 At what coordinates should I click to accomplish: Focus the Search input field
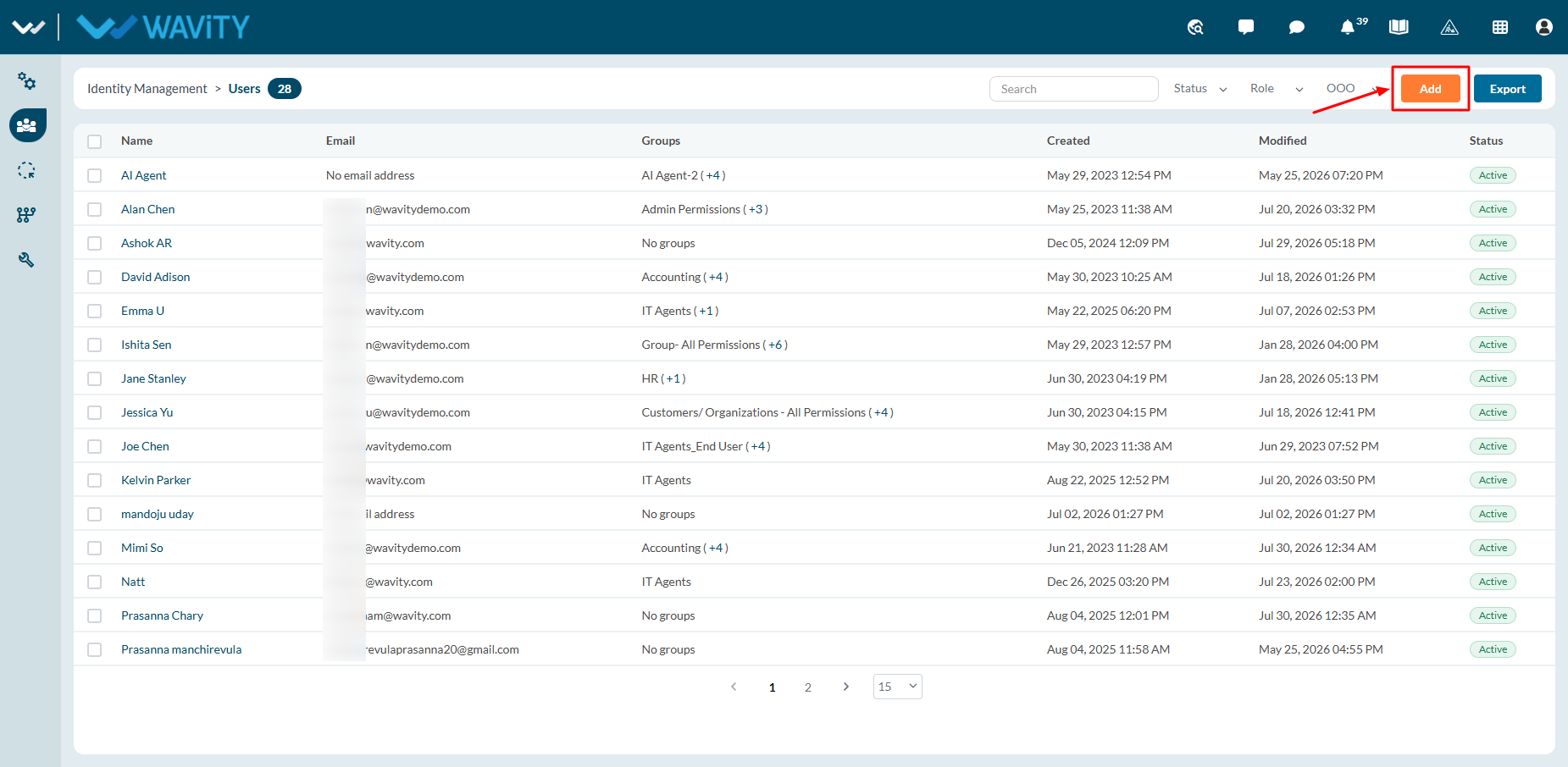click(1074, 89)
